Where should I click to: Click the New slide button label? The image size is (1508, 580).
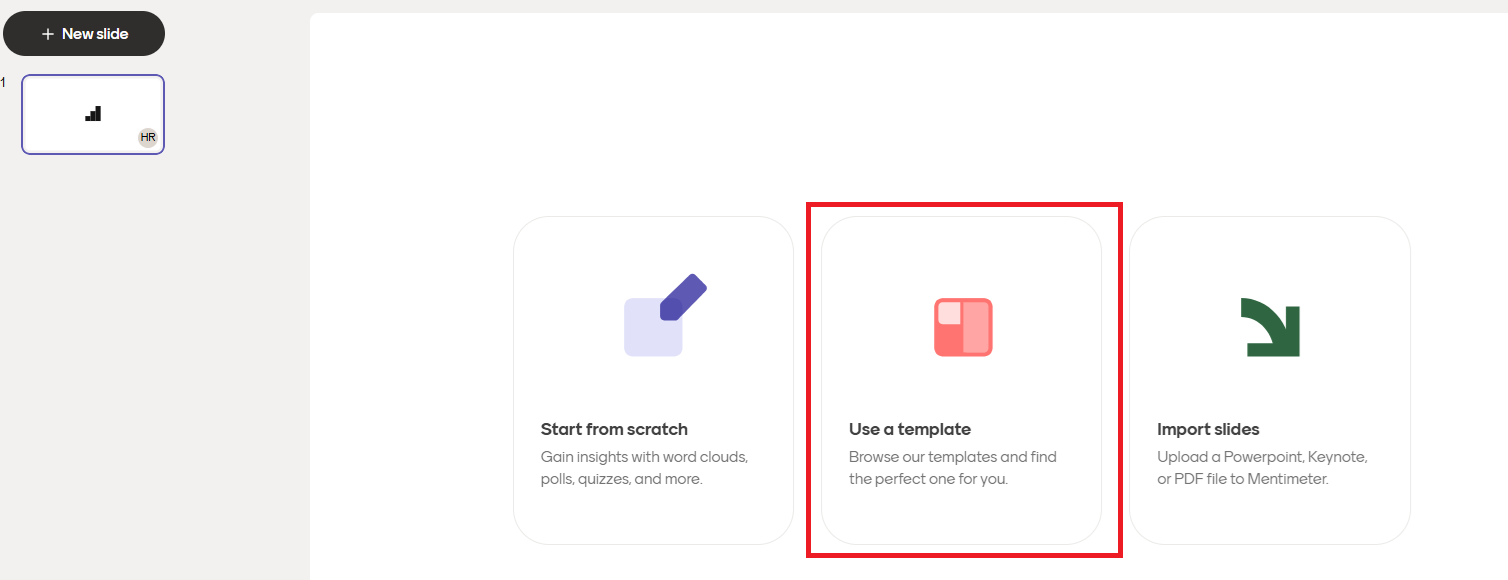pyautogui.click(x=95, y=34)
